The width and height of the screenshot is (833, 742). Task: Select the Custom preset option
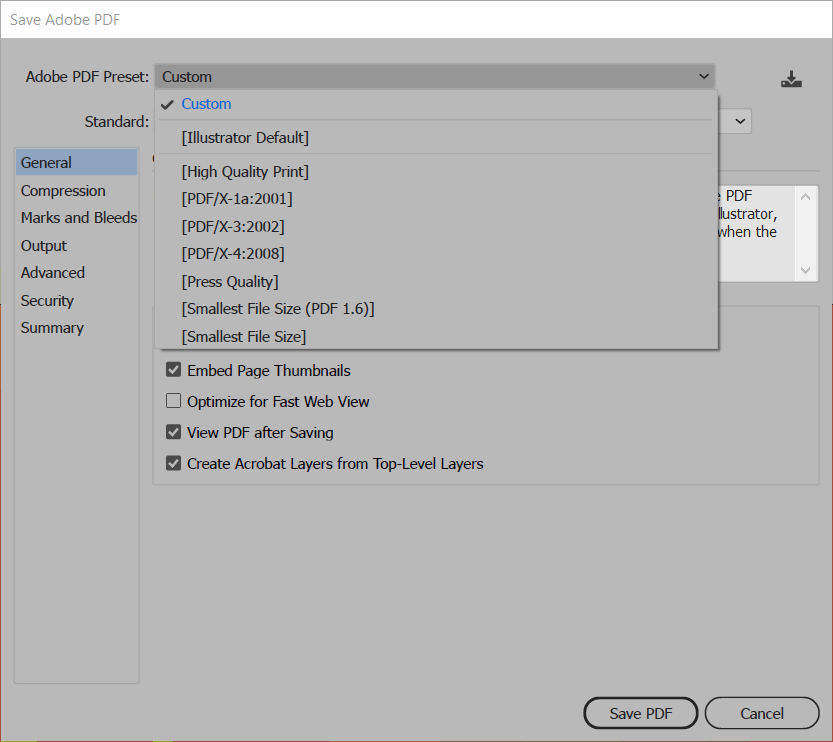coord(436,104)
